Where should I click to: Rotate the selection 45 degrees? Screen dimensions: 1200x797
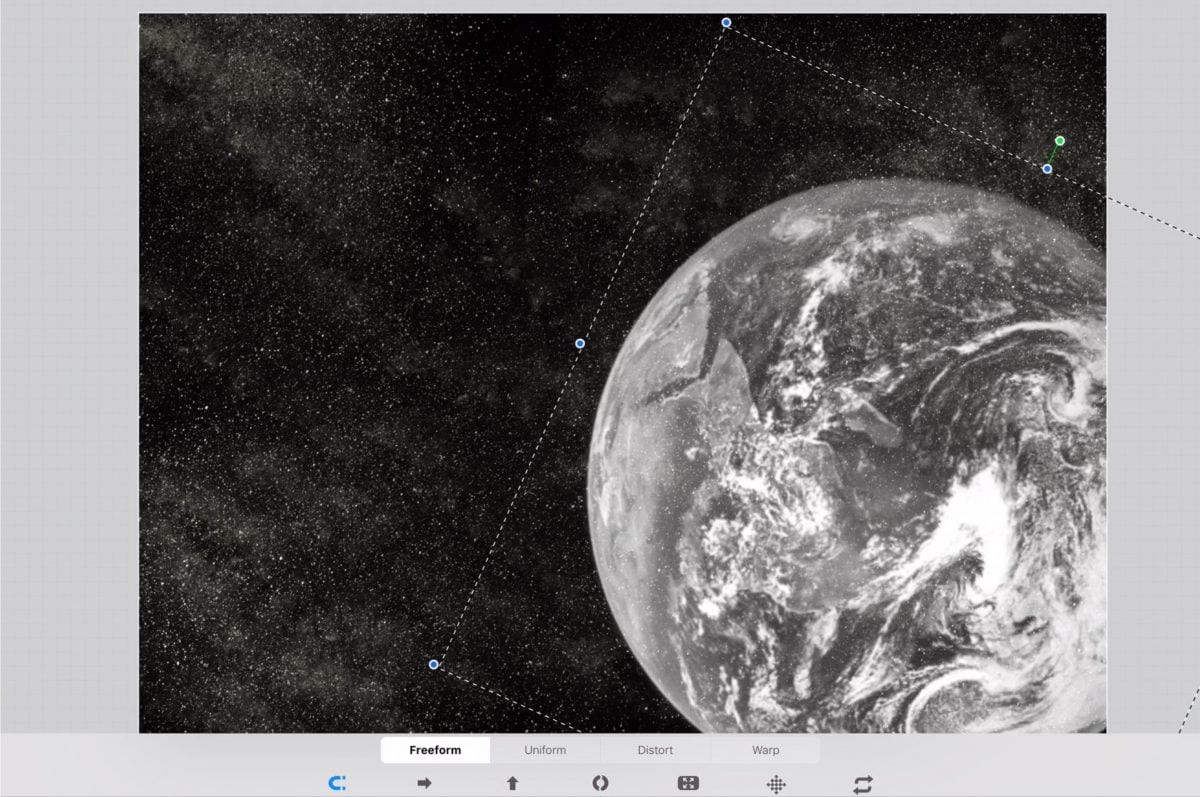click(x=600, y=784)
